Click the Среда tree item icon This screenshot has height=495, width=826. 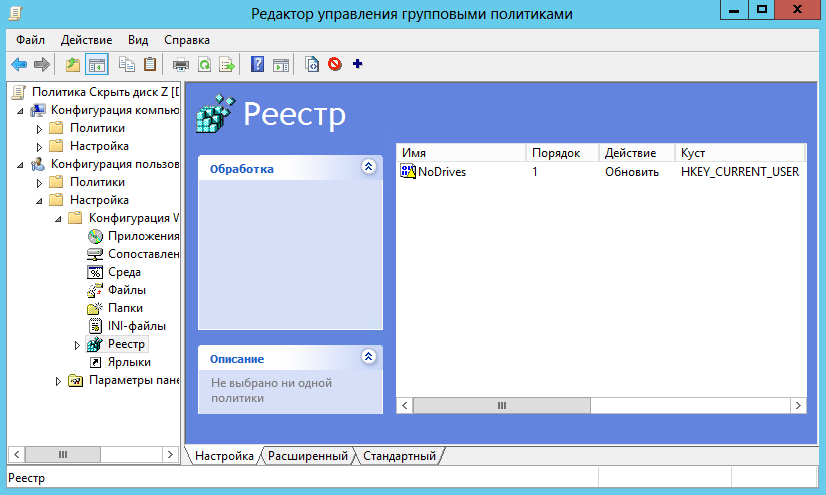pyautogui.click(x=95, y=272)
